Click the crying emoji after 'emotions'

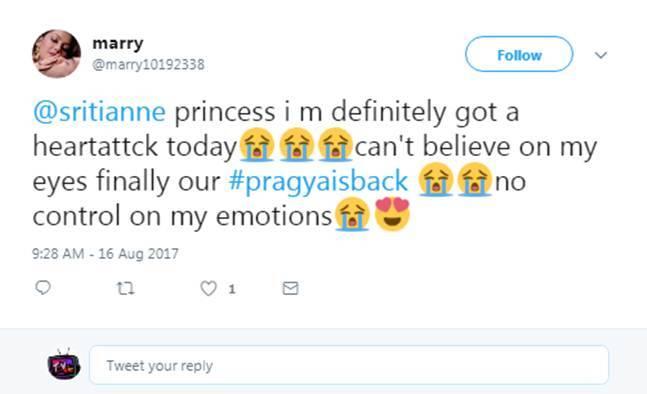pyautogui.click(x=352, y=214)
